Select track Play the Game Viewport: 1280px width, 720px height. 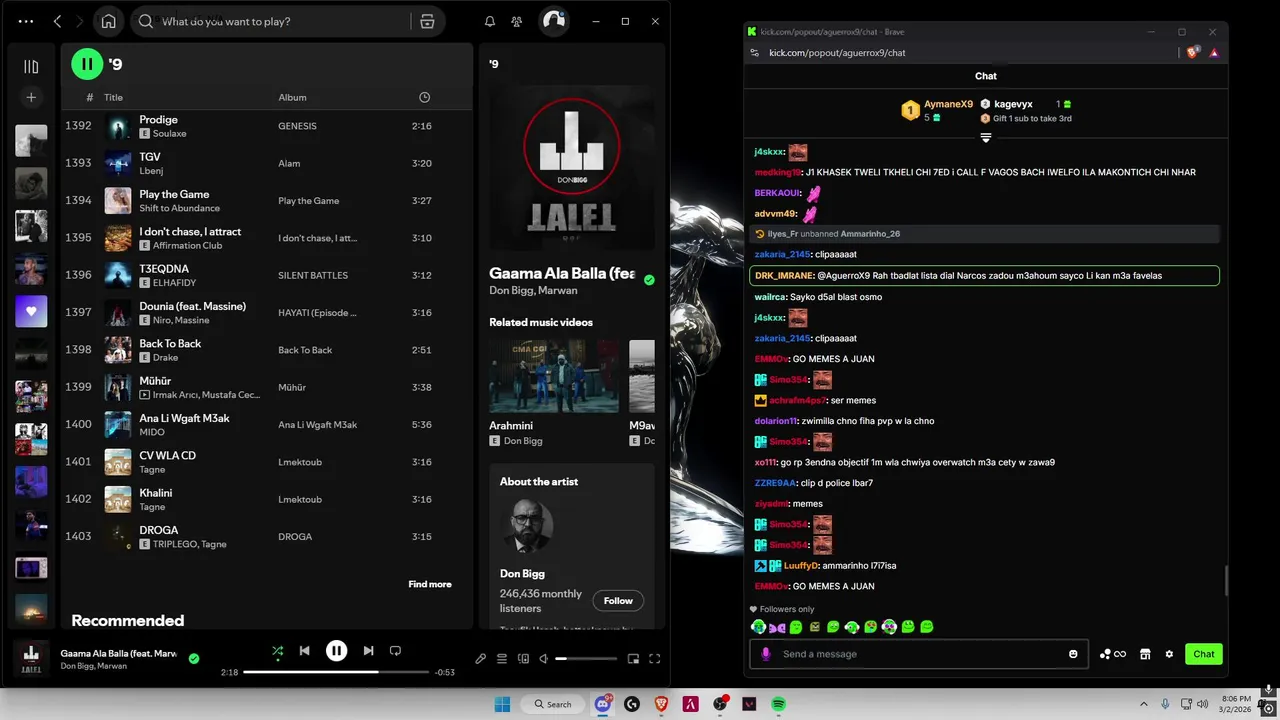(x=266, y=200)
